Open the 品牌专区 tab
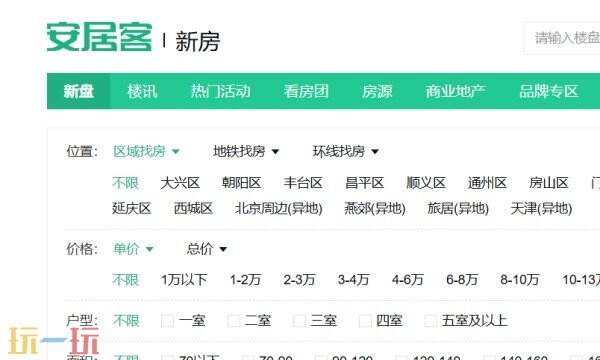The image size is (600, 360). tap(548, 91)
